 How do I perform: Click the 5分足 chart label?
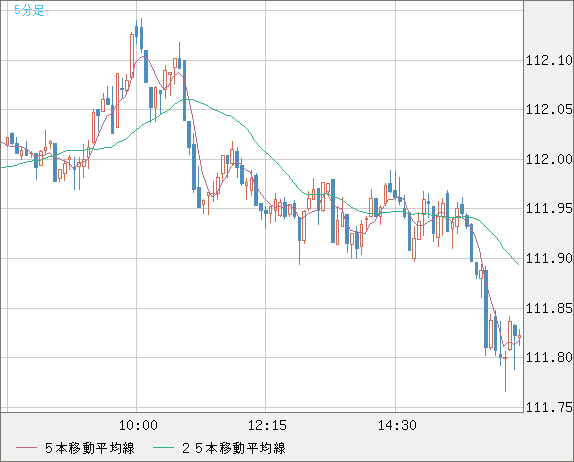tap(29, 10)
